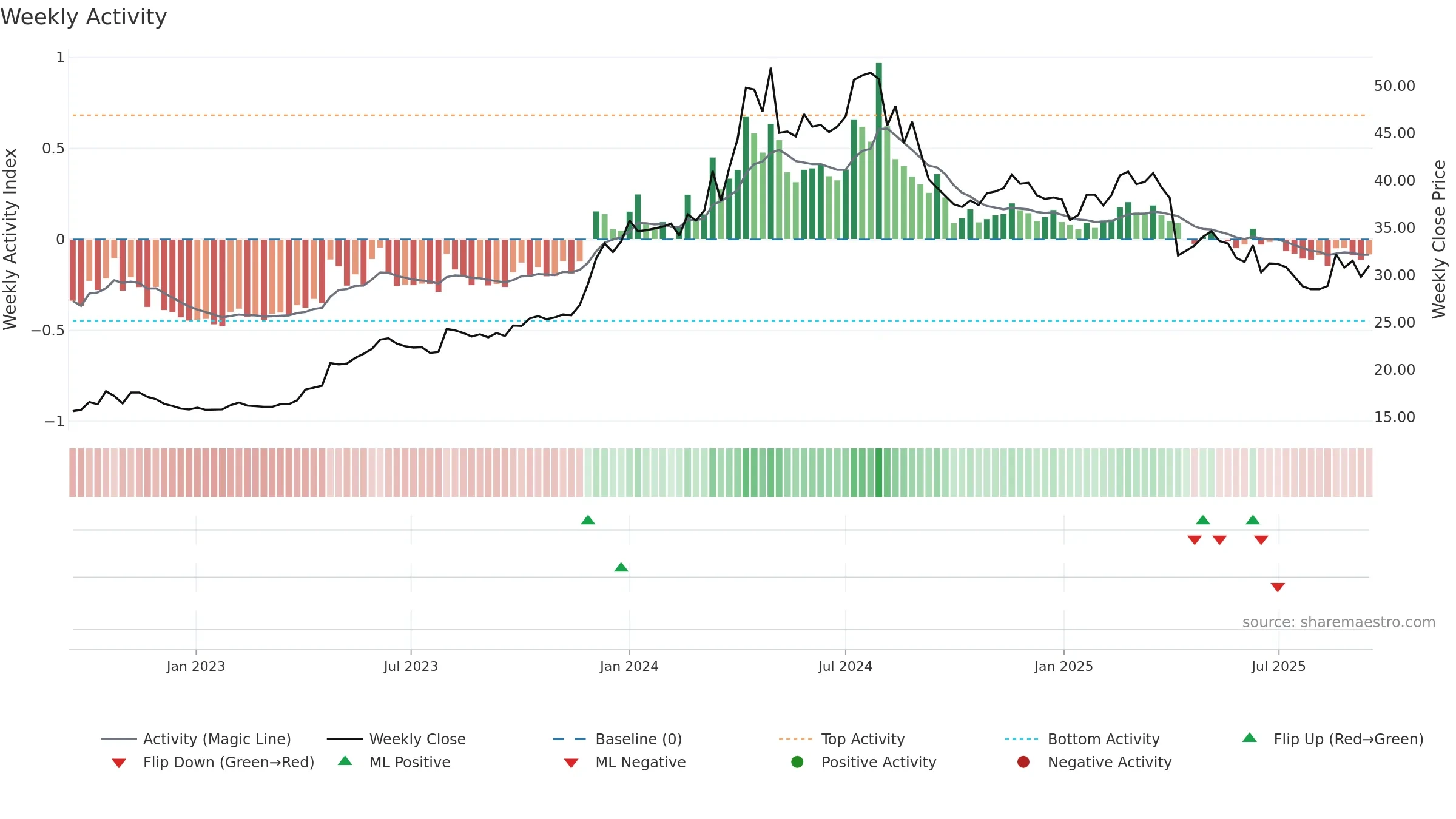This screenshot has width=1456, height=819.
Task: Toggle the Positive Activity legend entry
Action: (x=864, y=762)
